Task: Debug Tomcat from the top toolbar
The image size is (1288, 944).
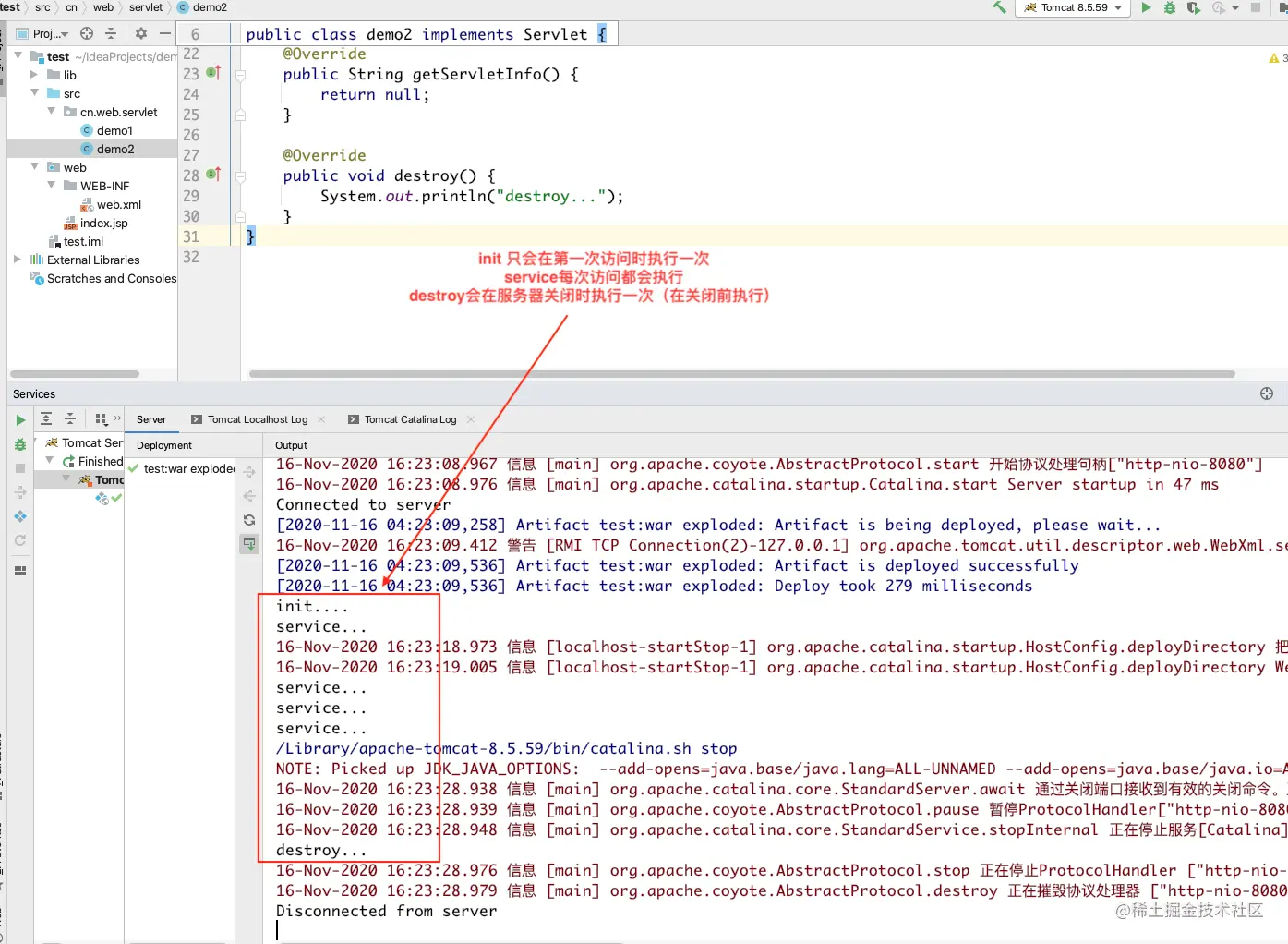Action: tap(1170, 7)
